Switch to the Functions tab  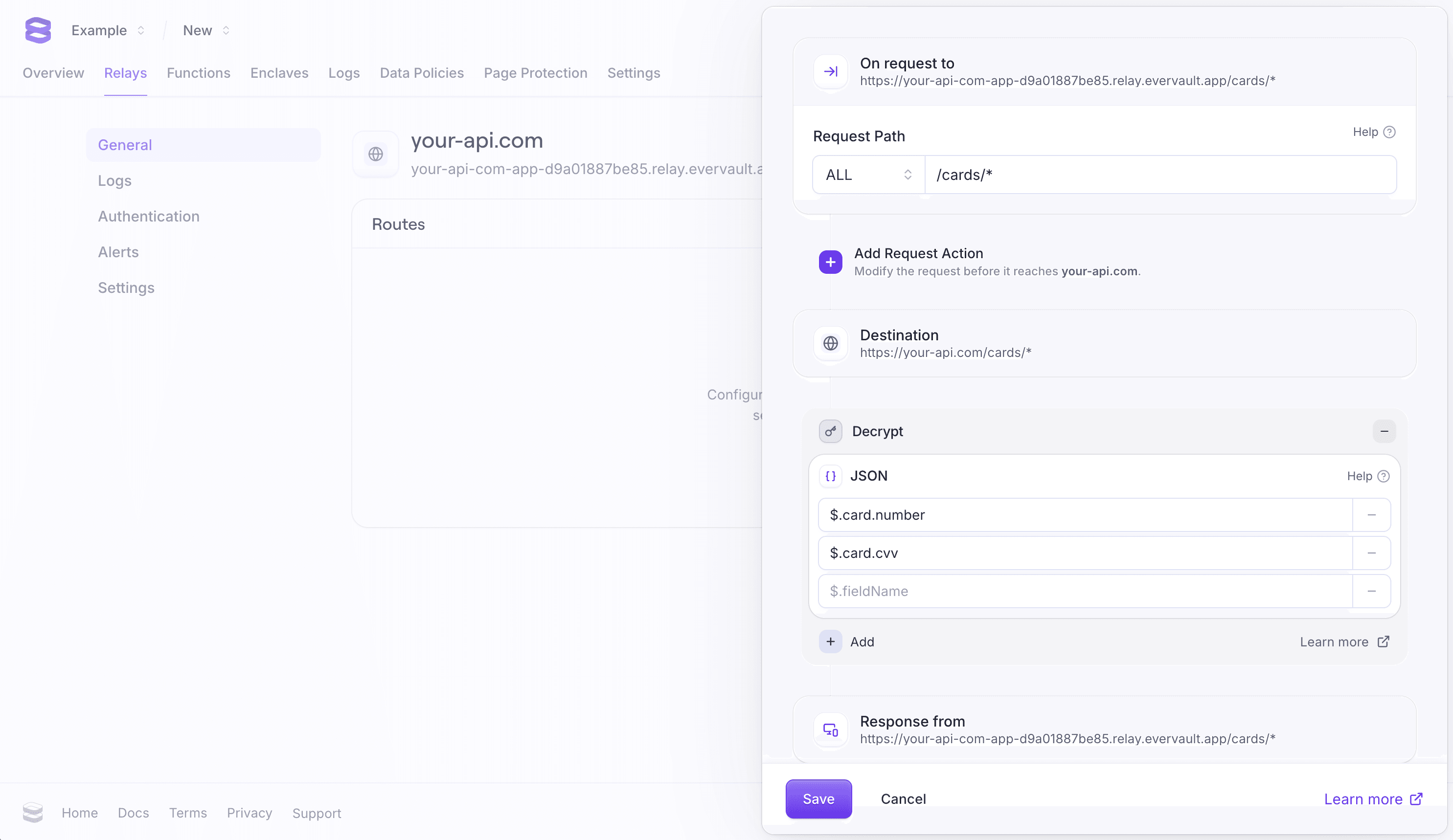coord(198,73)
